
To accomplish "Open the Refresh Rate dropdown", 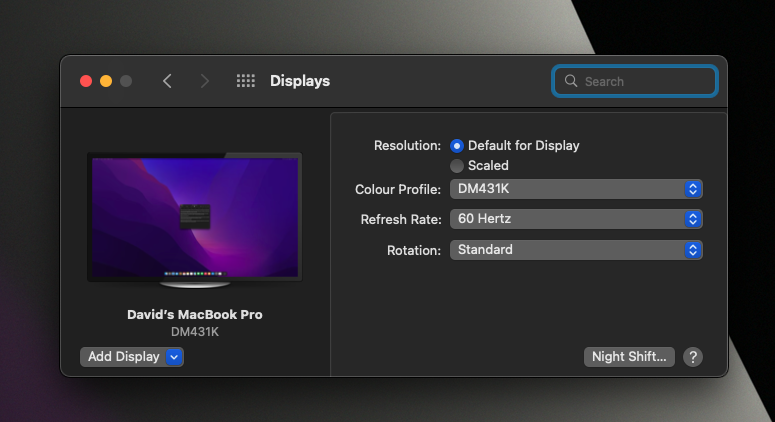I will click(x=576, y=219).
